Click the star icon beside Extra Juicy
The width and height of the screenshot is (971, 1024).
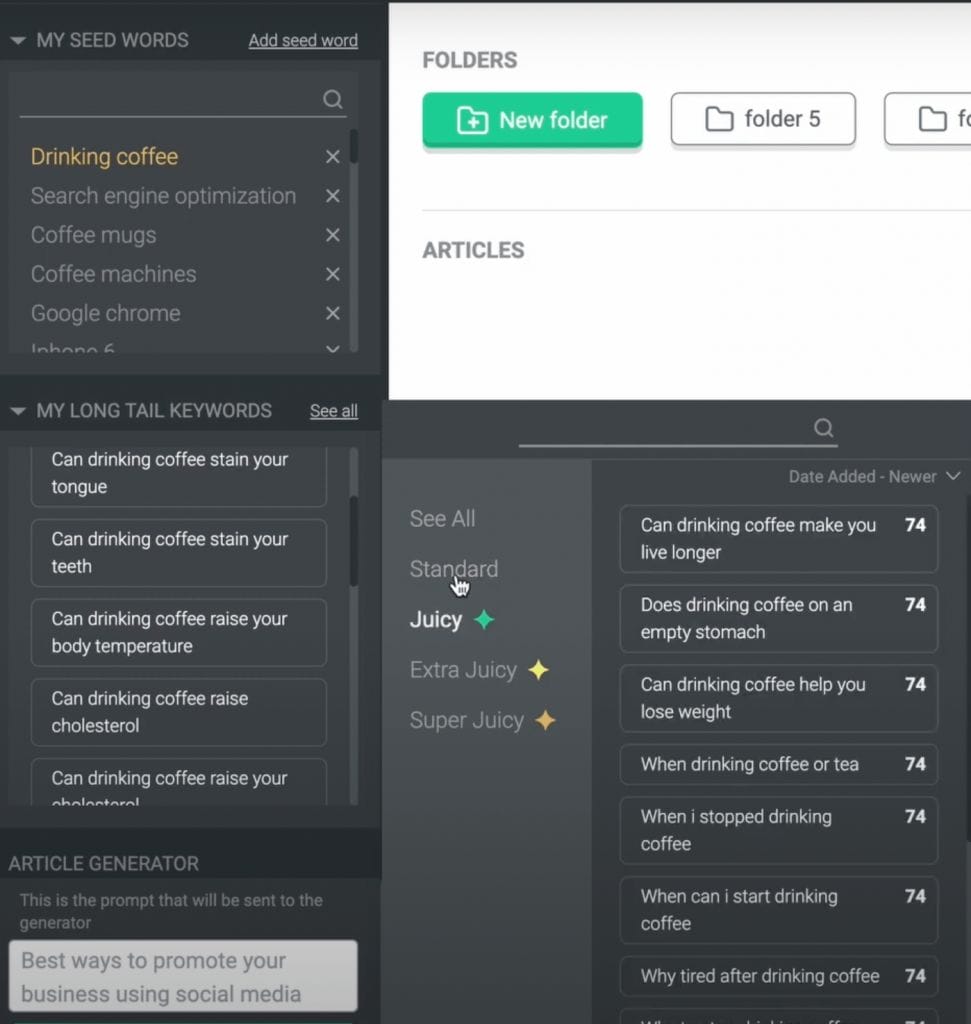click(537, 670)
